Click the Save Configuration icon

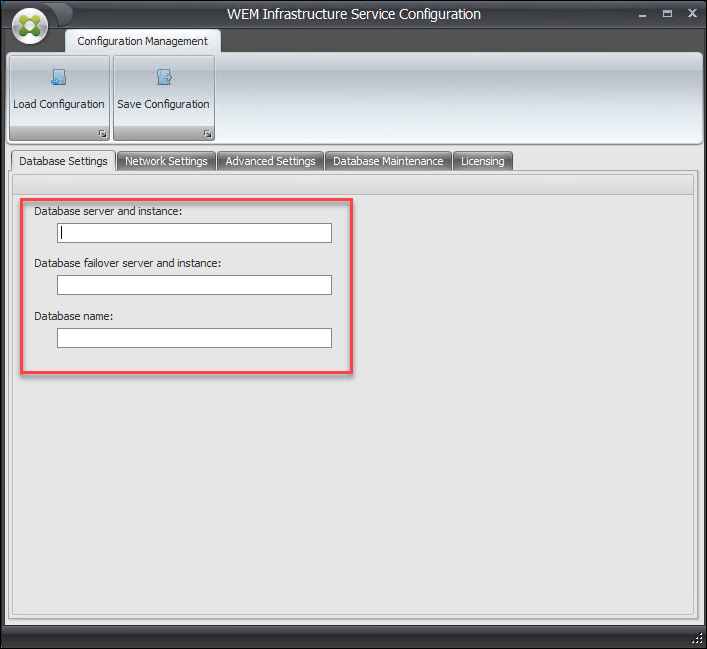coord(164,77)
